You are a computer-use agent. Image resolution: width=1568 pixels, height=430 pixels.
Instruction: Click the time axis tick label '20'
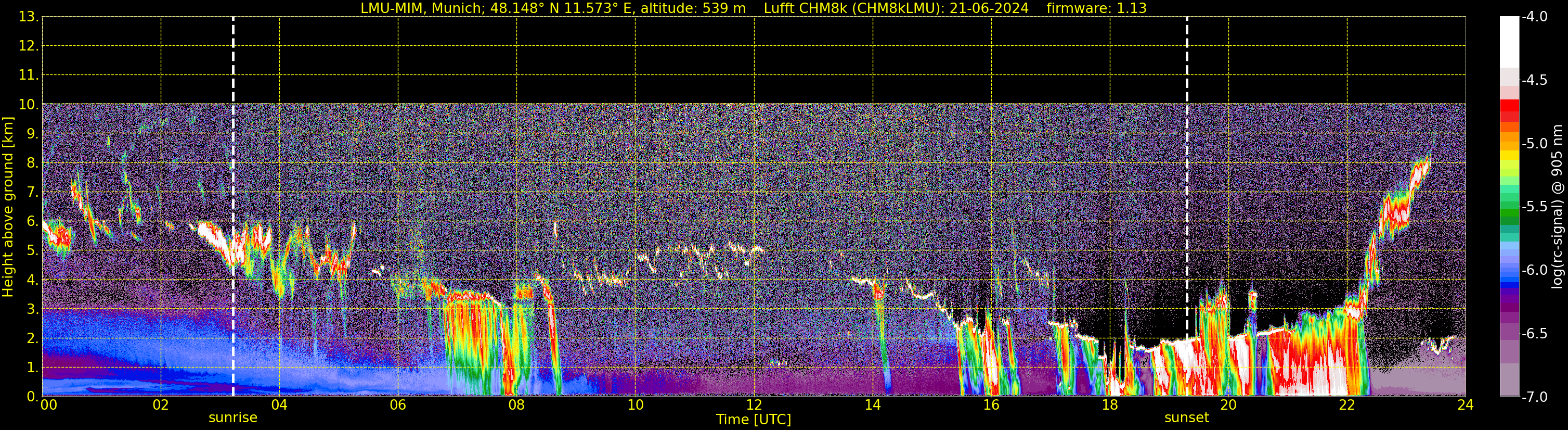[1228, 405]
